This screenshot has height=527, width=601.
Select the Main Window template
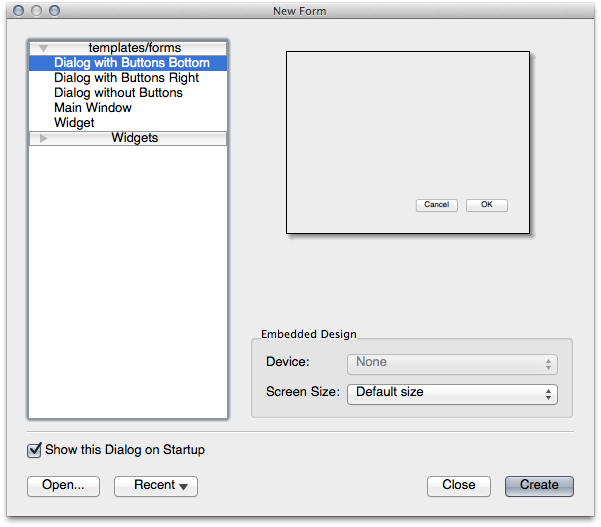(93, 108)
